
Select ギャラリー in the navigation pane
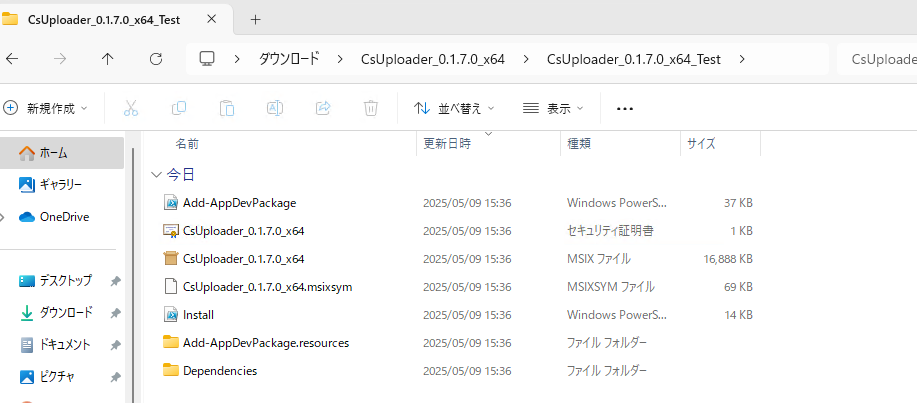(x=62, y=185)
